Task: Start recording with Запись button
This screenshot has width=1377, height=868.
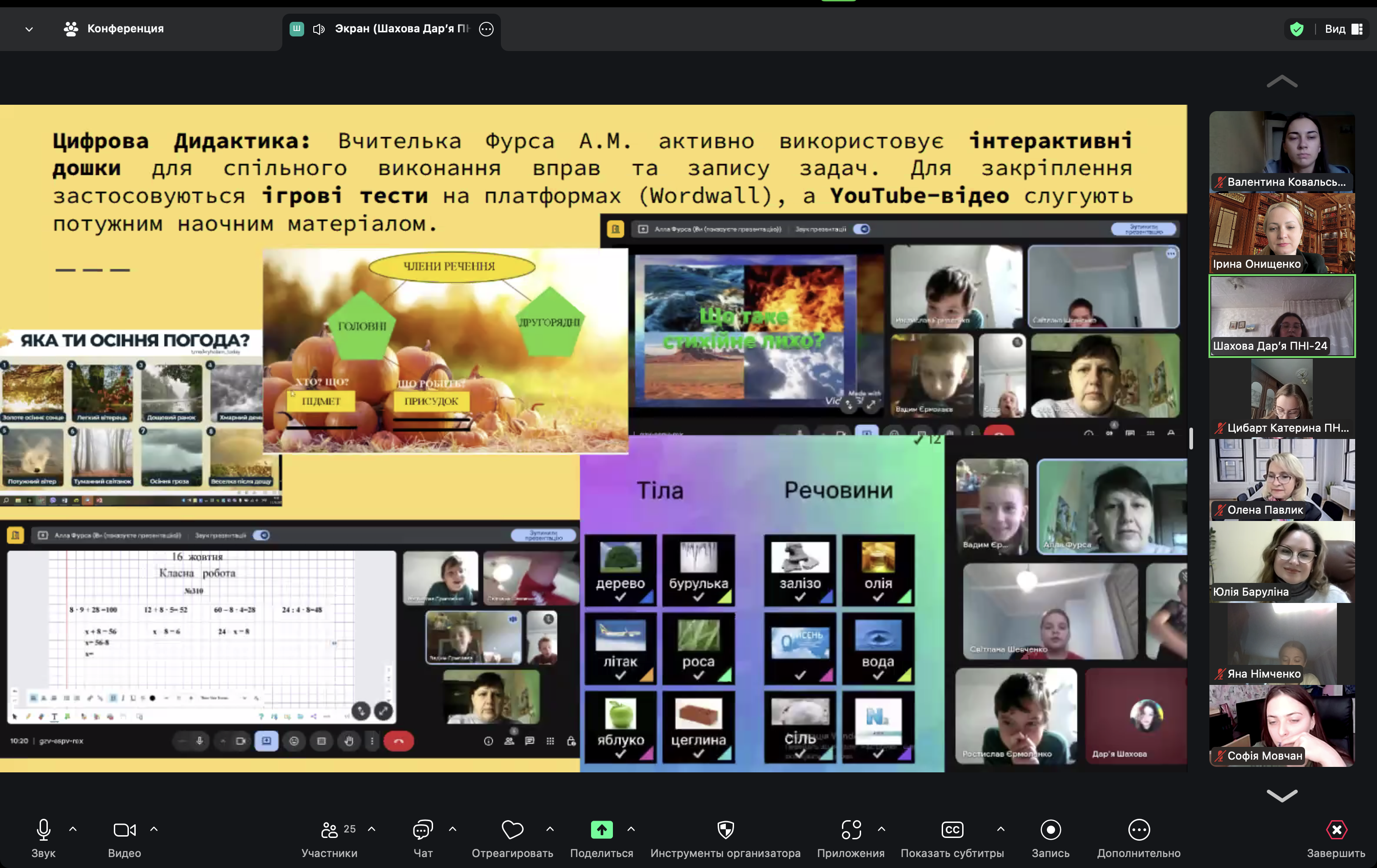Action: point(1050,830)
